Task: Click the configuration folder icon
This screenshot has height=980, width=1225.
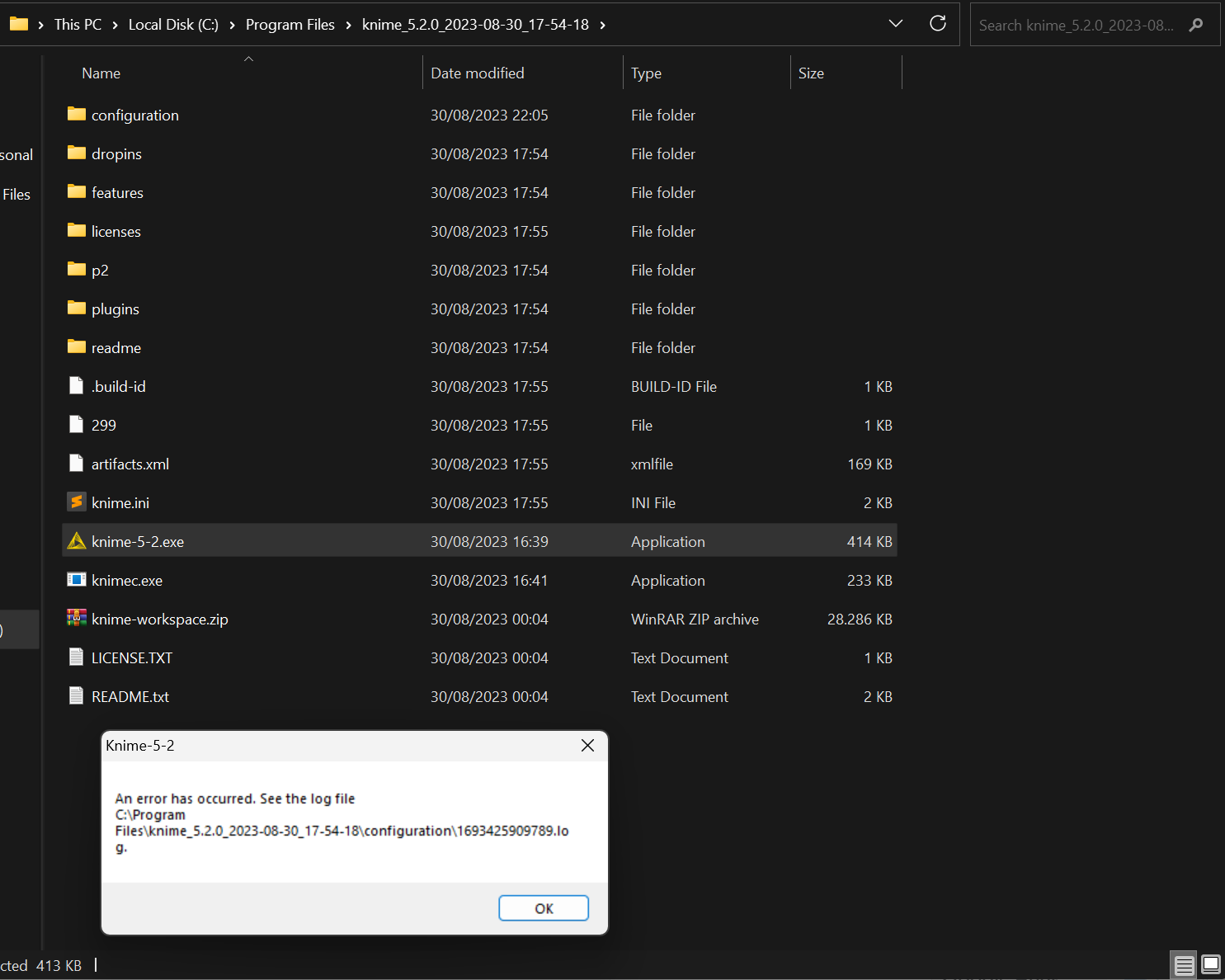Action: pos(77,114)
